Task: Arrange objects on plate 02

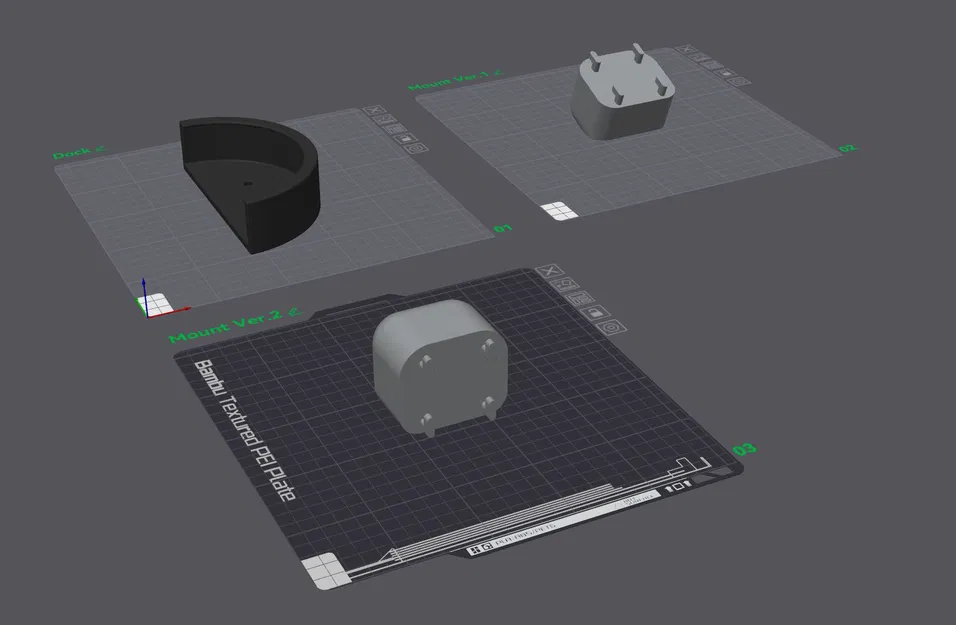Action: click(712, 65)
